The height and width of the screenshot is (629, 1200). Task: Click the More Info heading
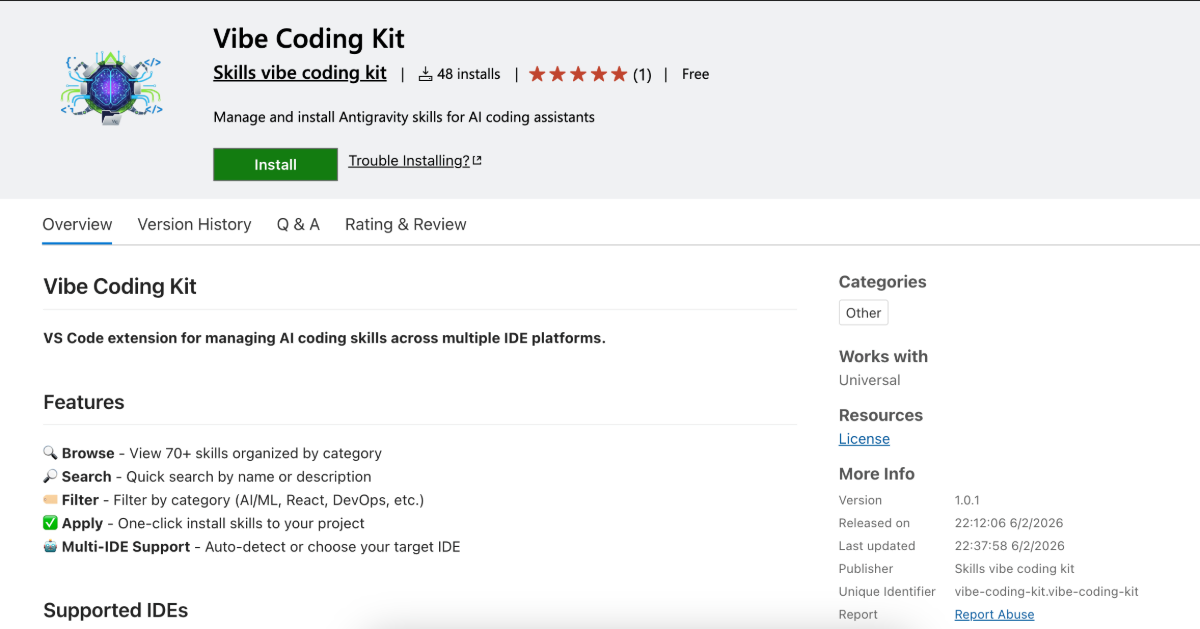tap(877, 474)
